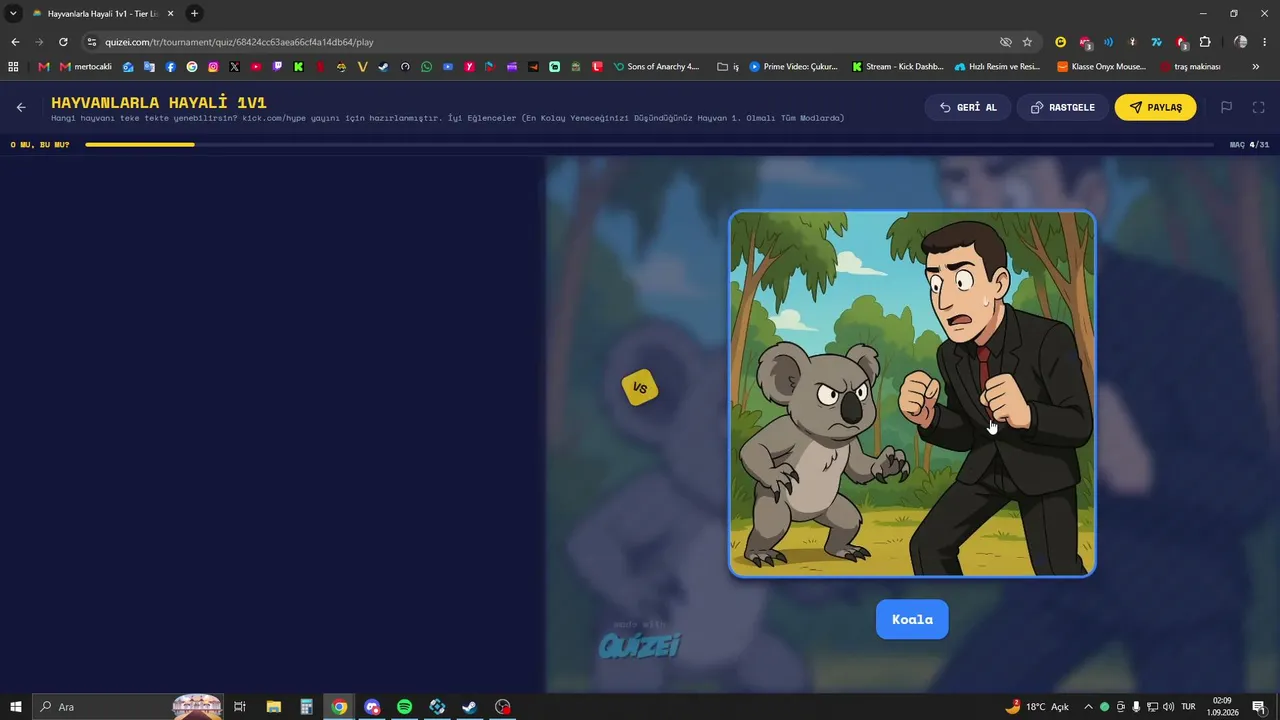Screen dimensions: 1280x720
Task: Open the Sons of Anarchy bookmark
Action: 656,67
